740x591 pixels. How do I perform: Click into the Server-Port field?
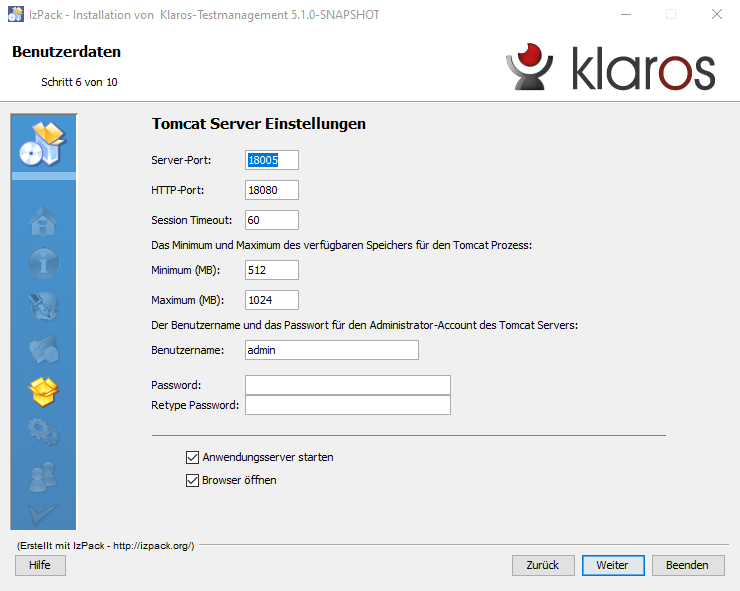pos(272,160)
